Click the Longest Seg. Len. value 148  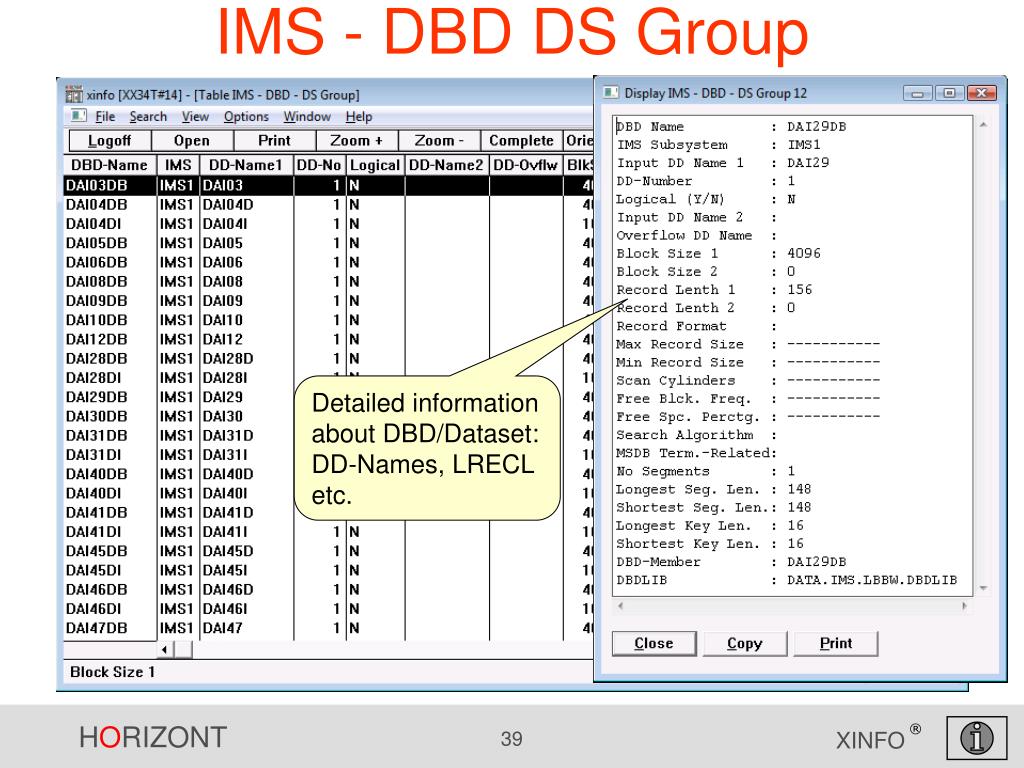[799, 489]
